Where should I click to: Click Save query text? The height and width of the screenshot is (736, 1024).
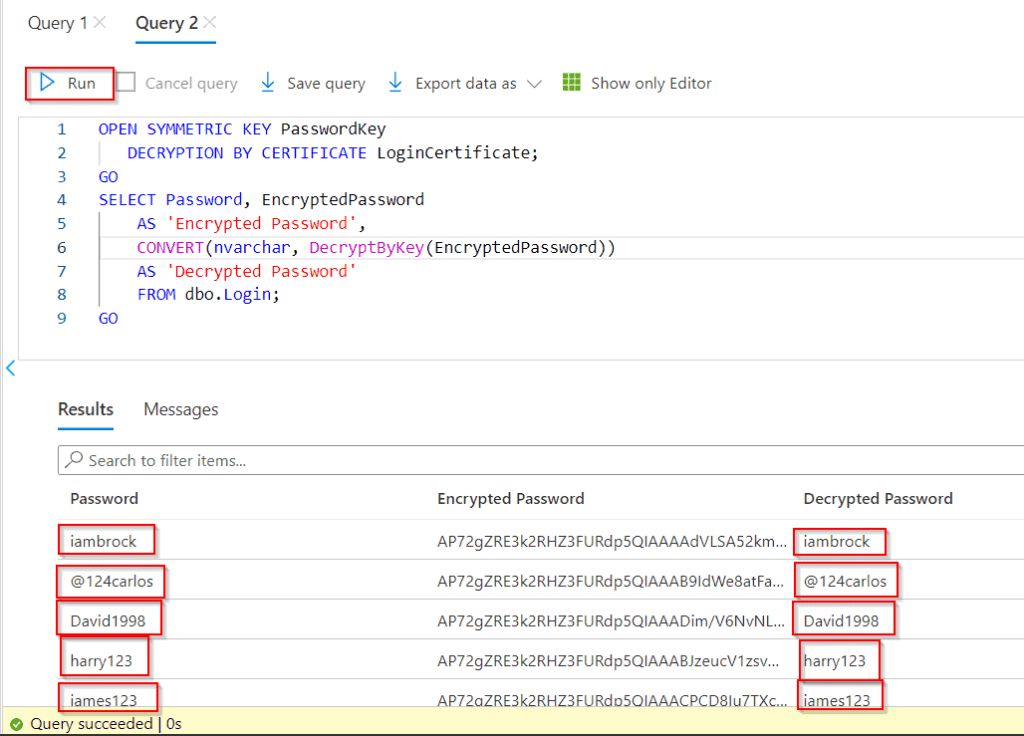click(x=326, y=84)
